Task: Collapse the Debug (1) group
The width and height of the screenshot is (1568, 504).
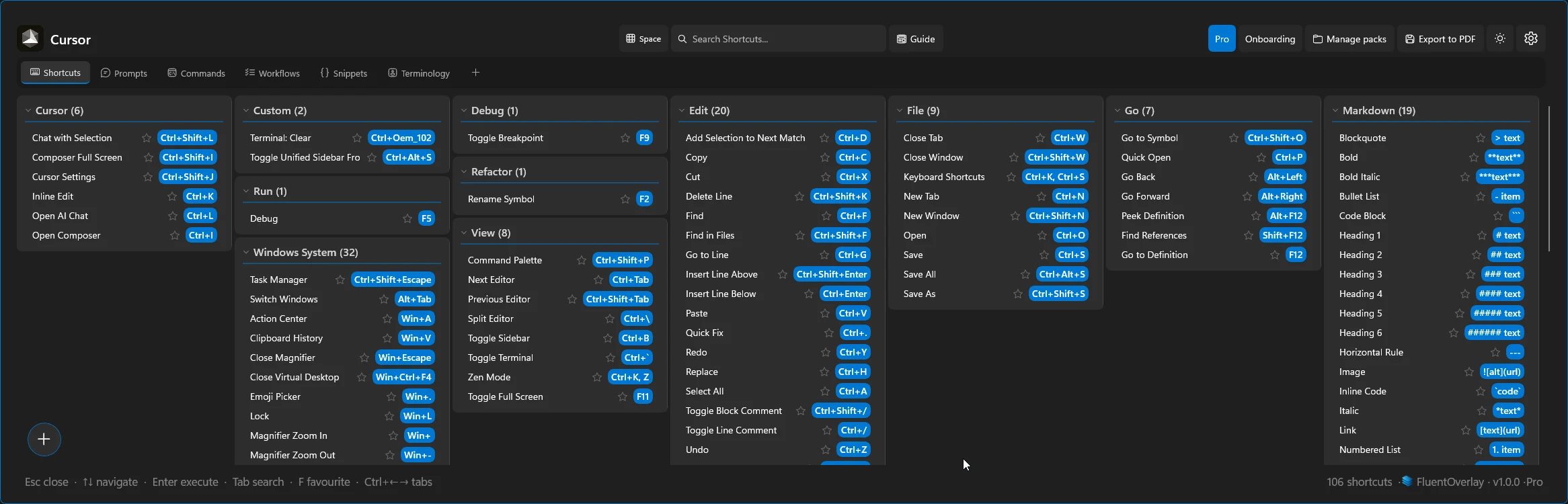Action: [464, 111]
